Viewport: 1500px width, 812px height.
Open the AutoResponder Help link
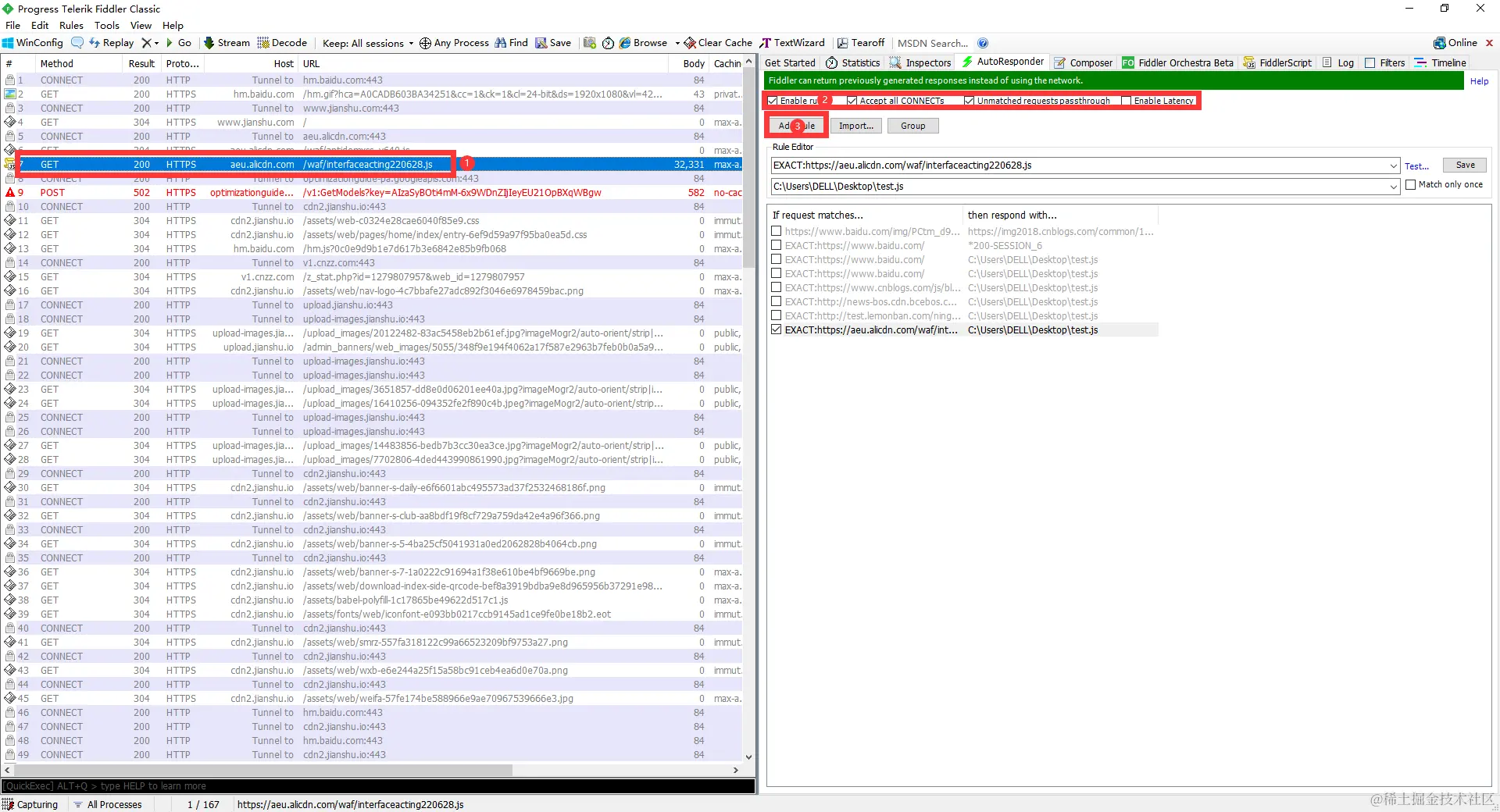[1479, 81]
